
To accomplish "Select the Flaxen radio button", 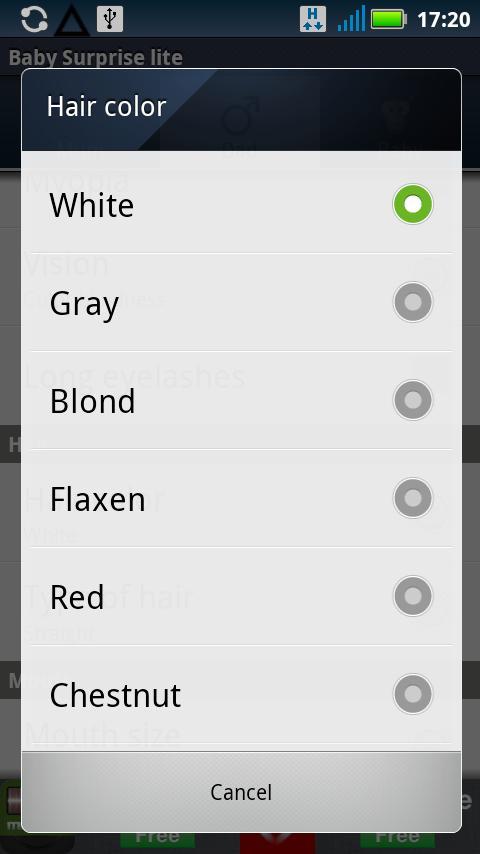I will [x=413, y=498].
